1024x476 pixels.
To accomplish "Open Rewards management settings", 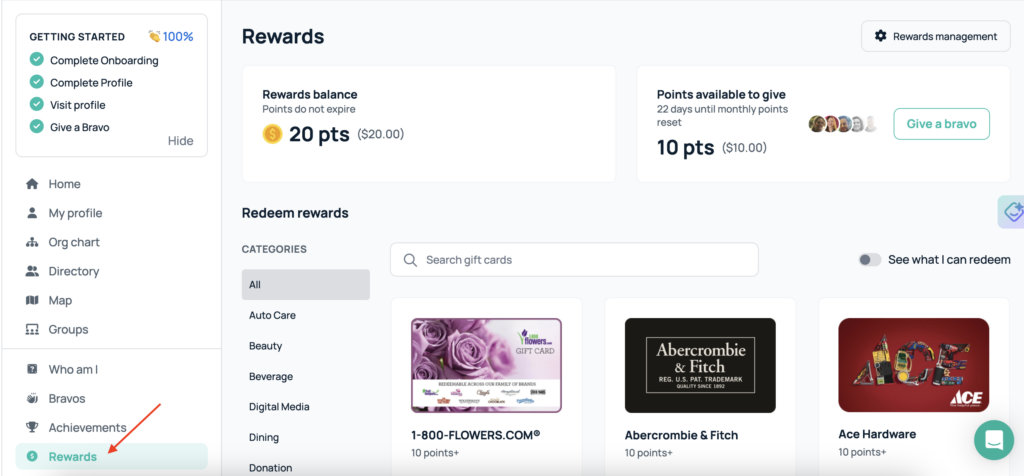I will click(935, 36).
